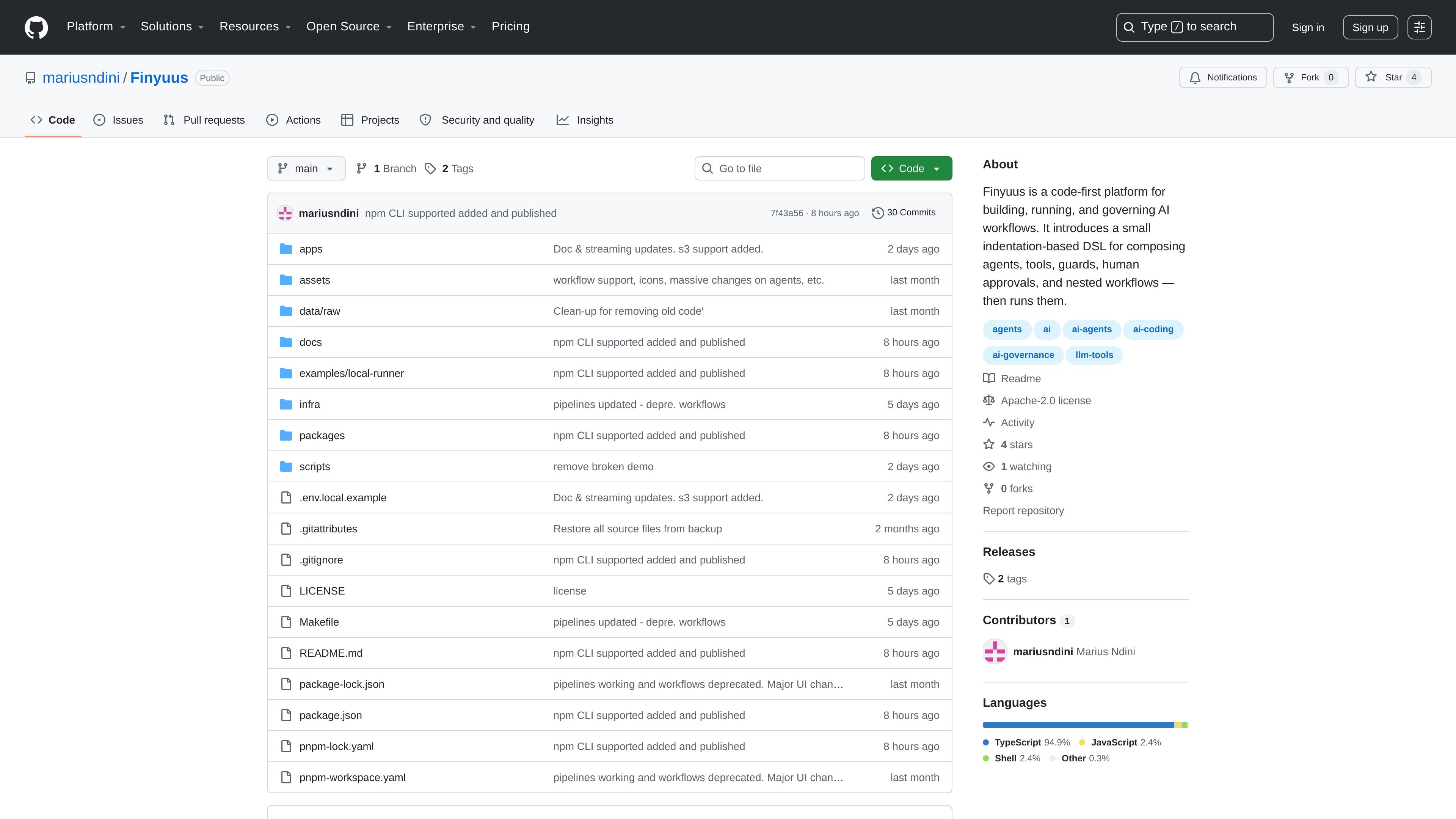Switch to the Actions tab
This screenshot has width=1456, height=819.
tap(293, 120)
